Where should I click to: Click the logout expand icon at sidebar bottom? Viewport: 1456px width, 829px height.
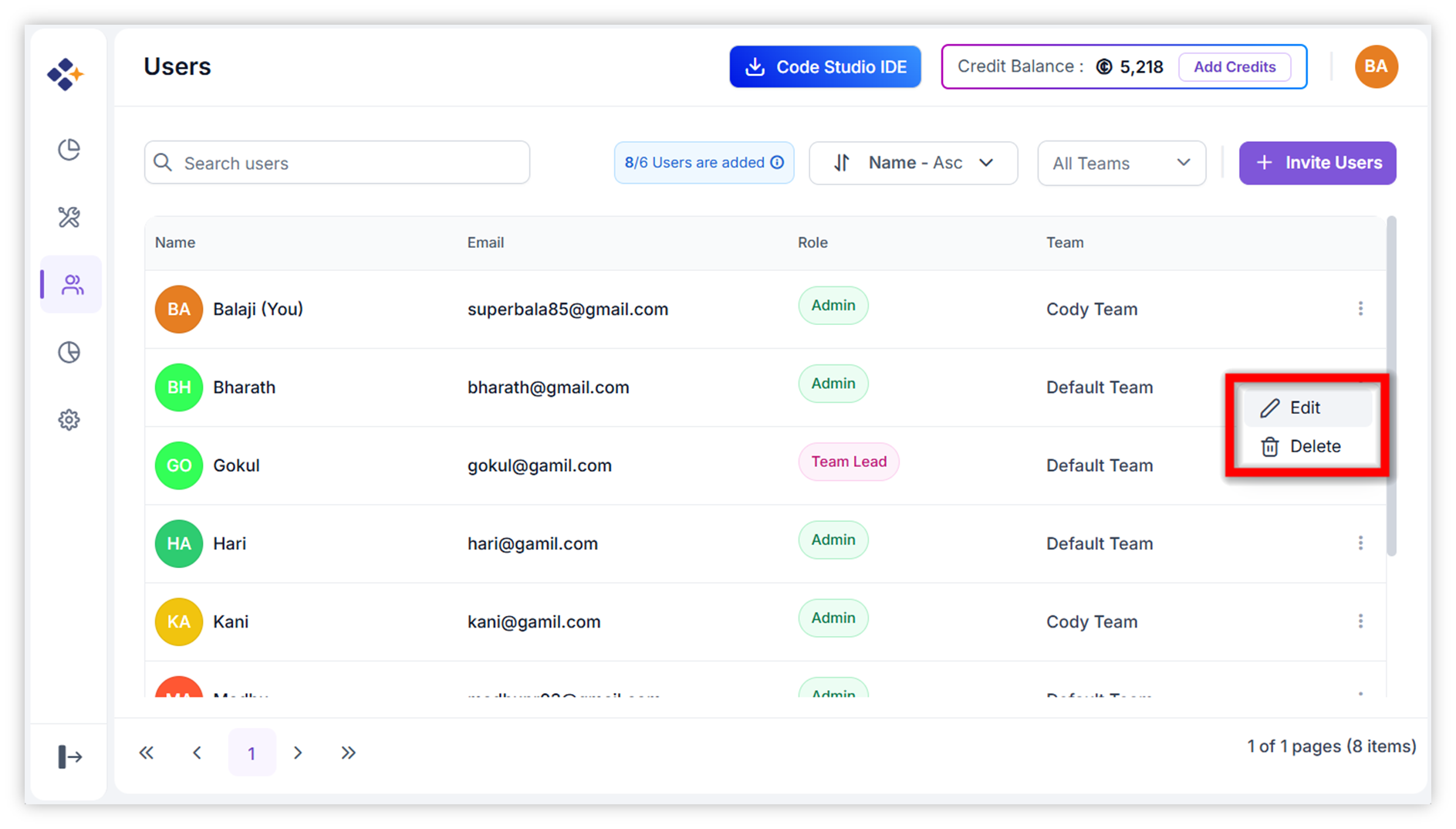point(69,756)
